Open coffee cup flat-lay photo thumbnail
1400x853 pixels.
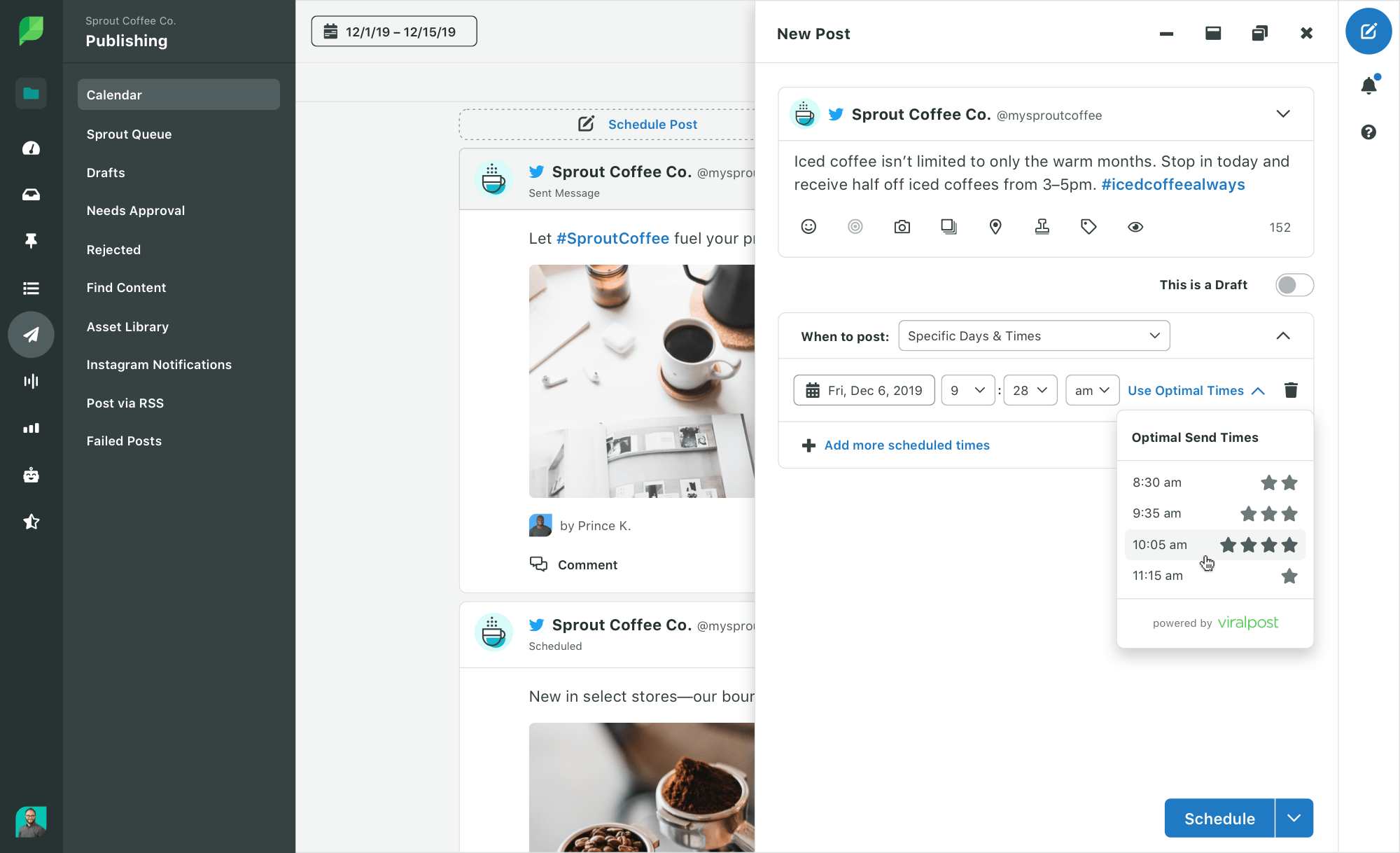[x=642, y=381]
